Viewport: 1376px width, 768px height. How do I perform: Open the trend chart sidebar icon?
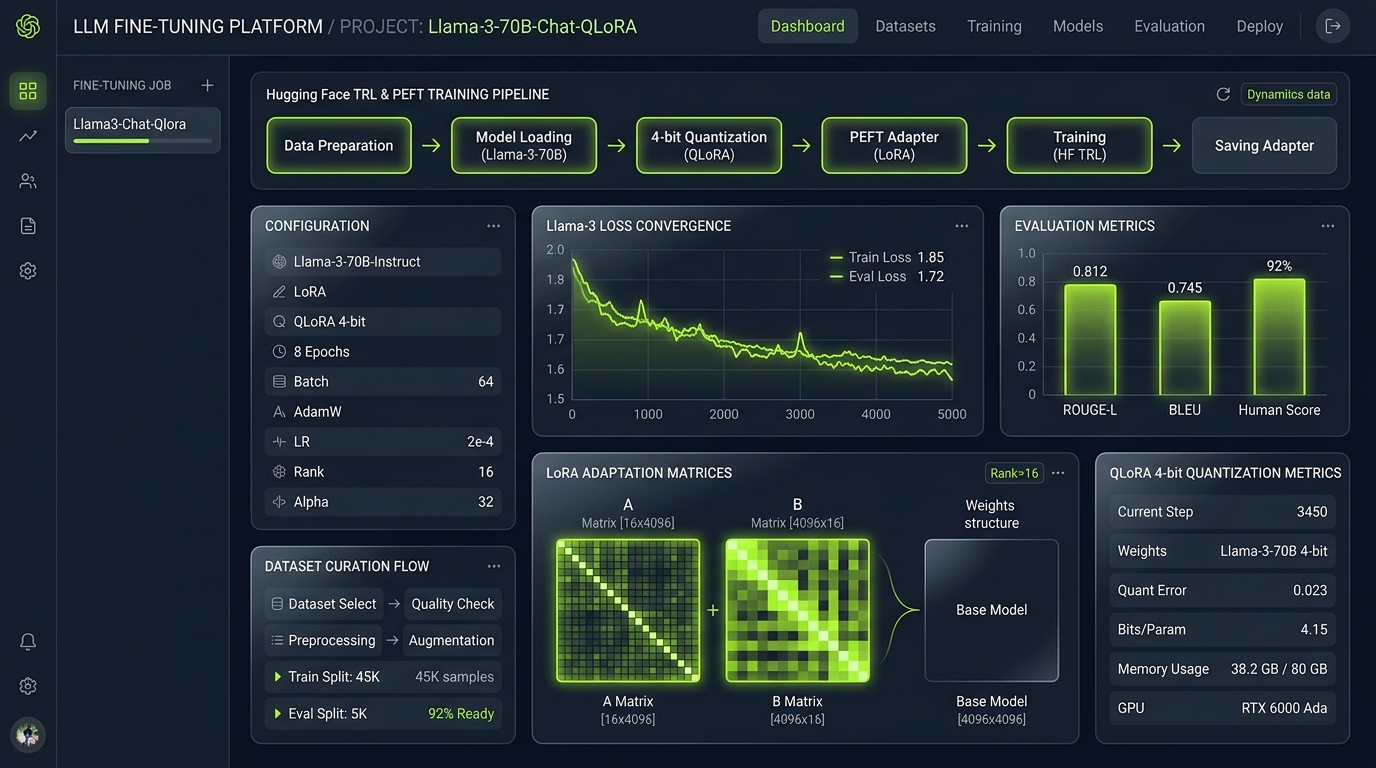28,136
